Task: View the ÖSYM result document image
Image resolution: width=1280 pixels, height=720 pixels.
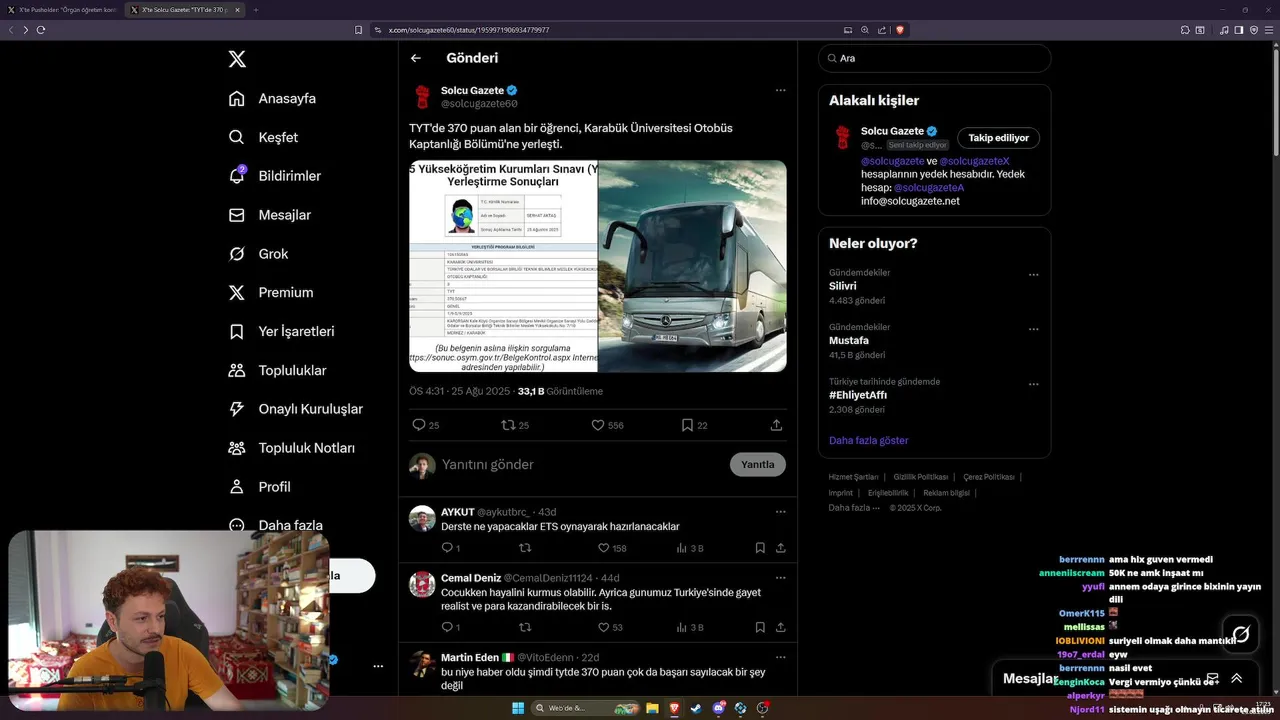Action: 503,266
